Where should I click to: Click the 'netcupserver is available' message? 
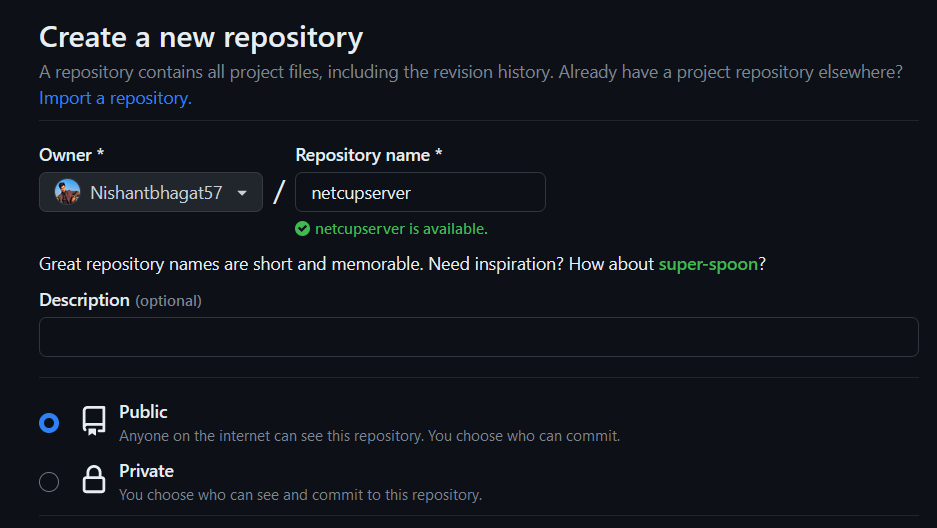click(x=401, y=229)
